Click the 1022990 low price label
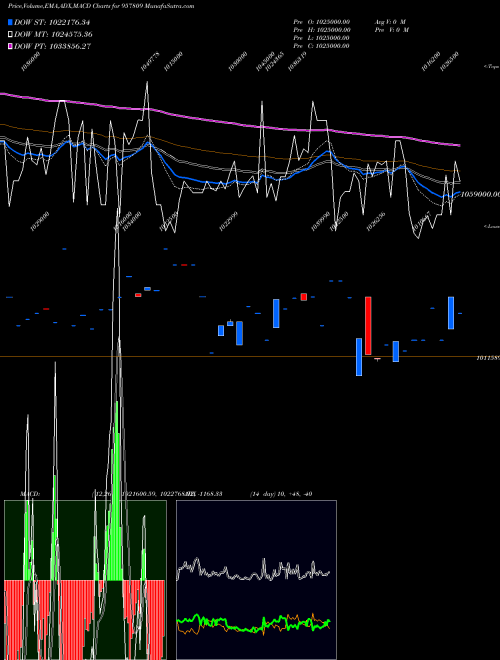This screenshot has width=500, height=660. point(229,221)
